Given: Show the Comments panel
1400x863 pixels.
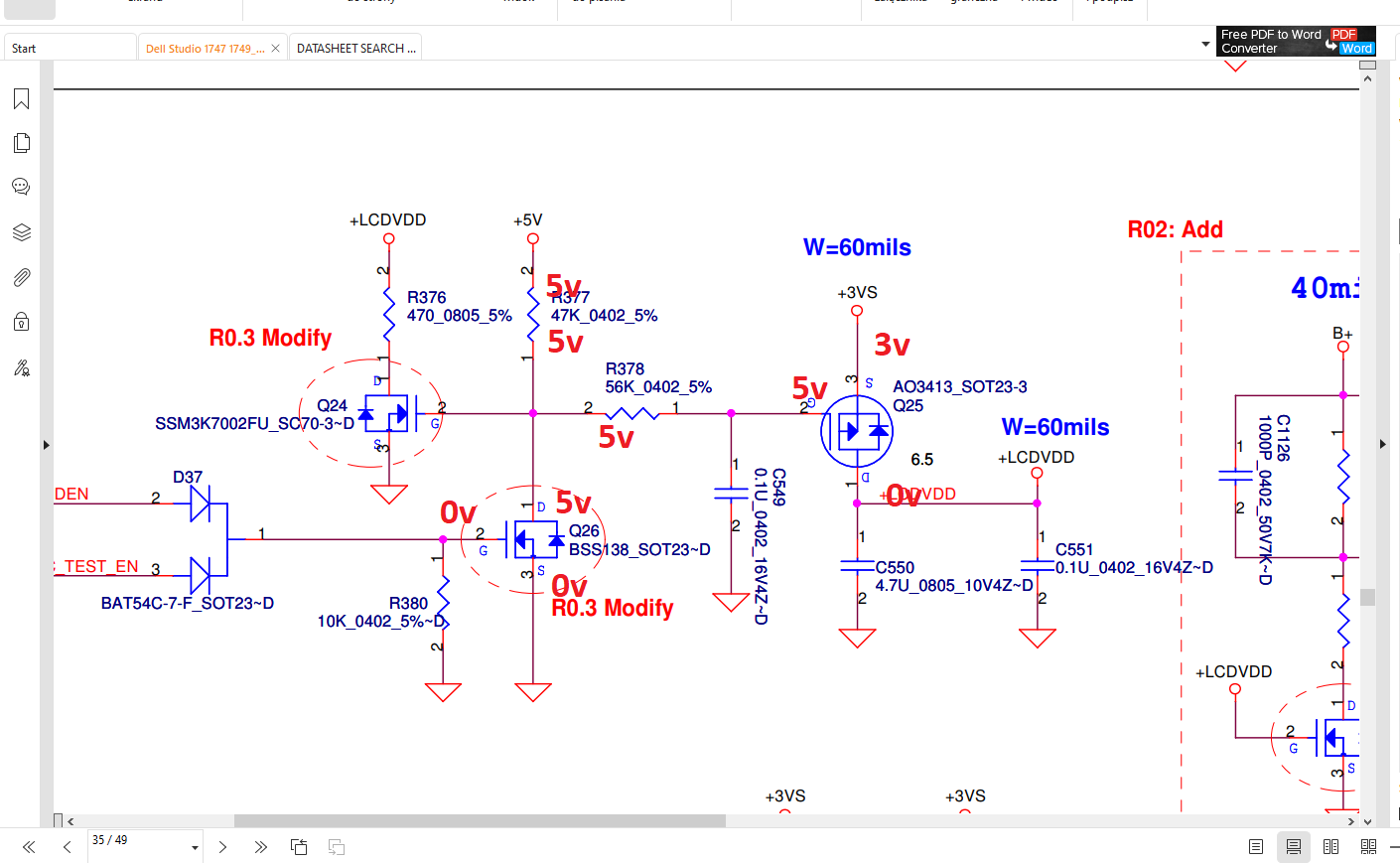Looking at the screenshot, I should (x=21, y=187).
